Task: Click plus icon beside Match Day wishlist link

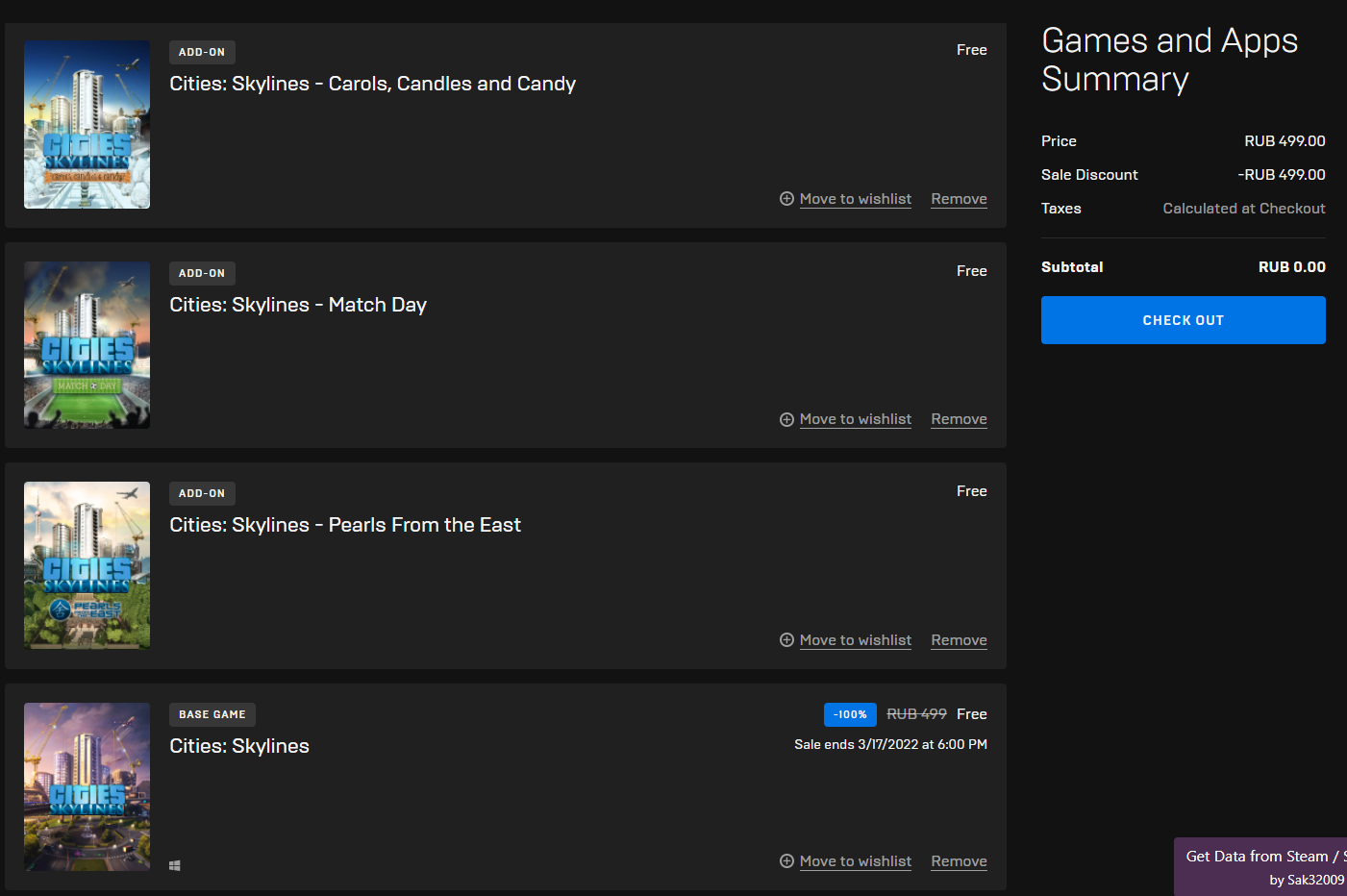Action: pos(786,419)
